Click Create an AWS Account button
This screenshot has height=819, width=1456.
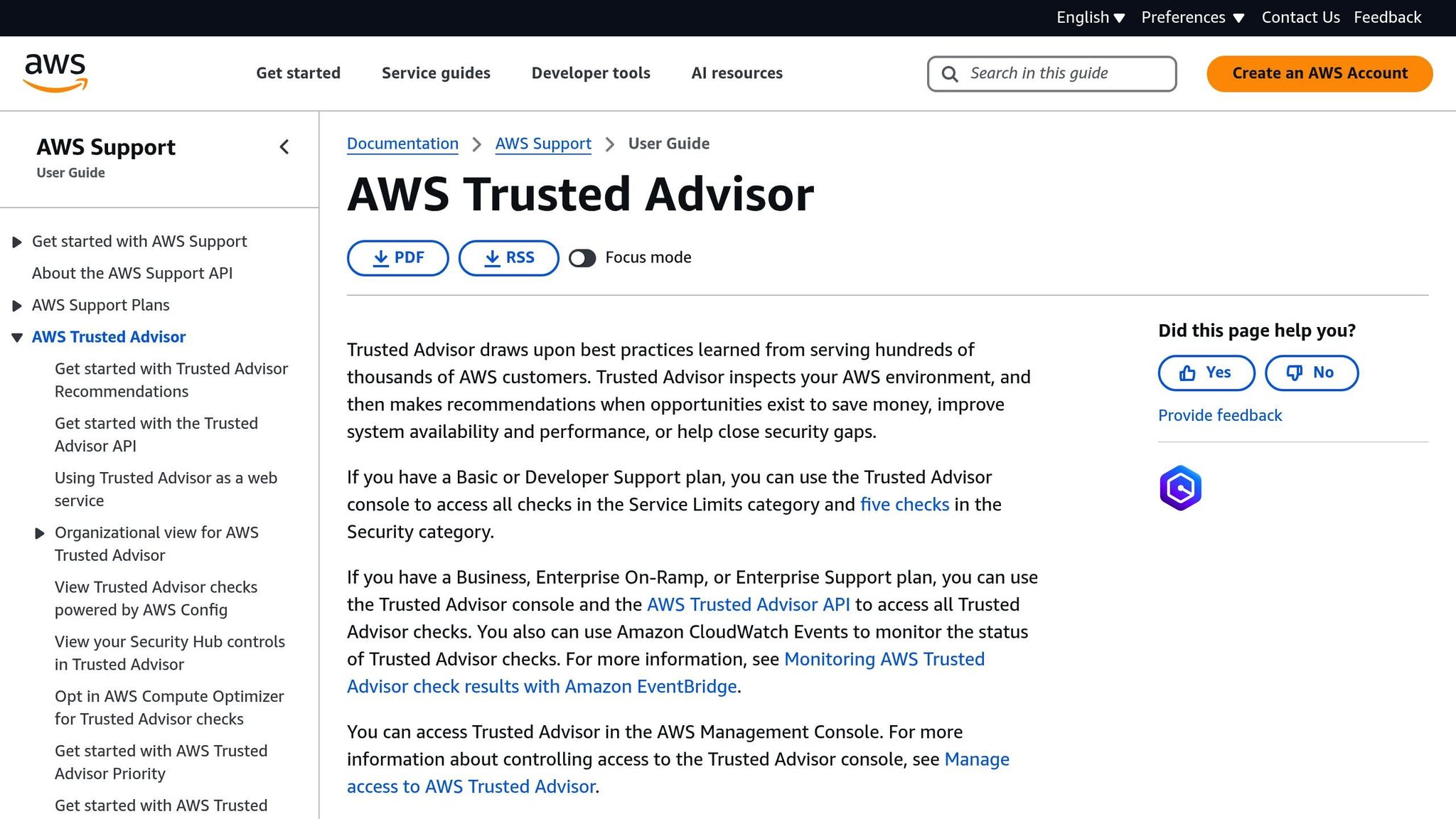coord(1319,73)
